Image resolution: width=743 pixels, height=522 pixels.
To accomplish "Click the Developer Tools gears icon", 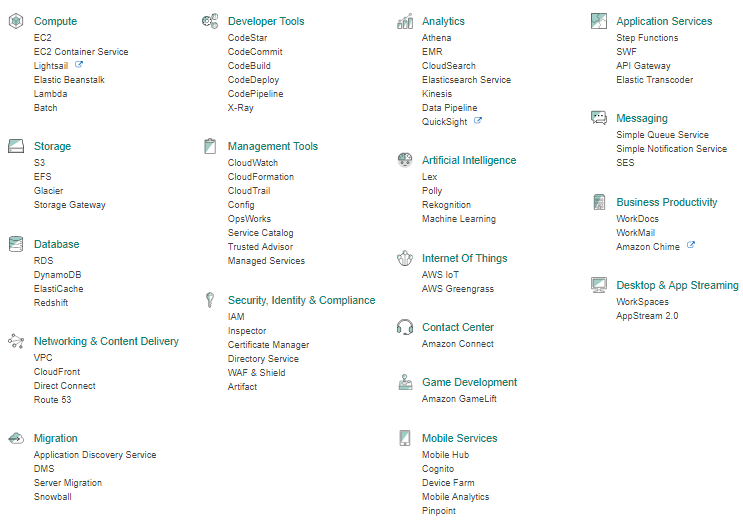I will click(x=210, y=21).
